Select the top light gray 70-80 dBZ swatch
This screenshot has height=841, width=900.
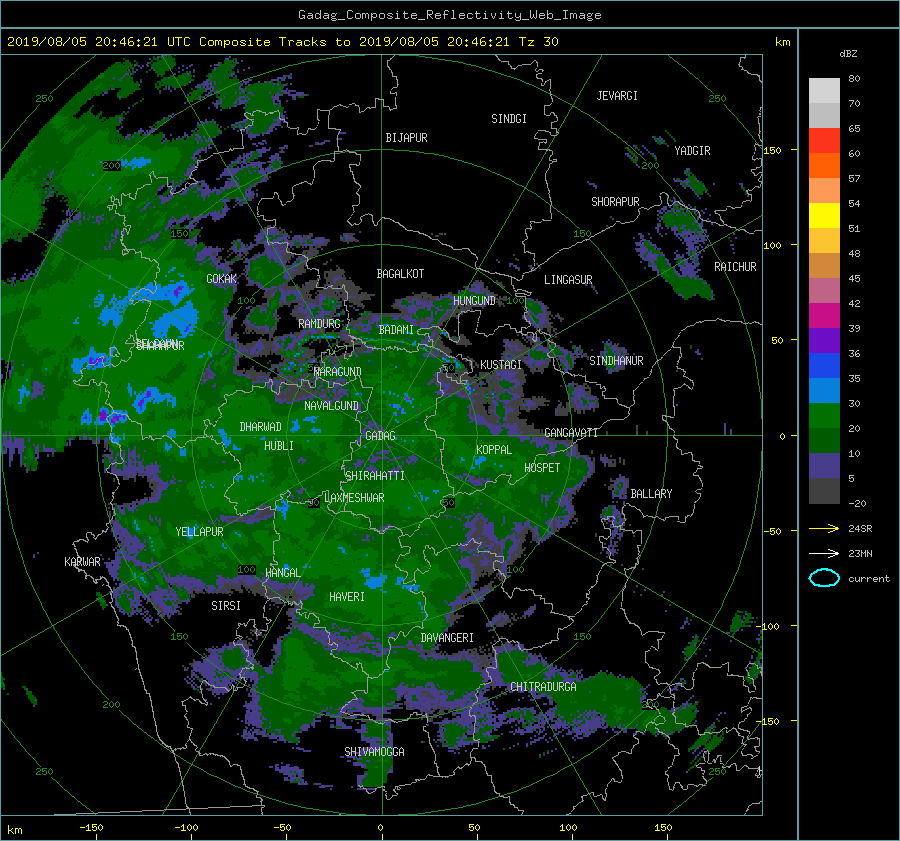click(x=824, y=91)
